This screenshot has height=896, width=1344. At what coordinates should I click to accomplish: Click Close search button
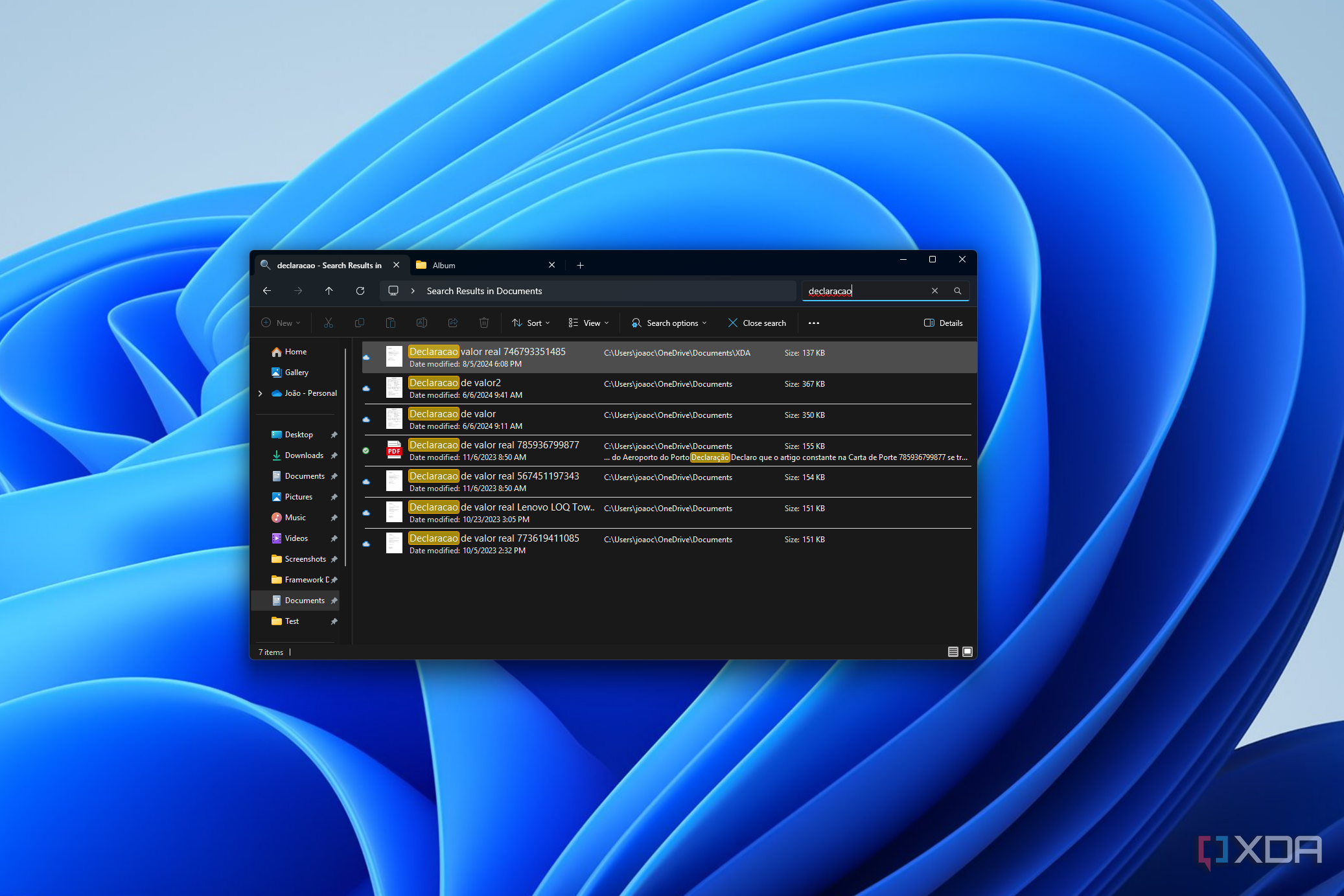[757, 323]
